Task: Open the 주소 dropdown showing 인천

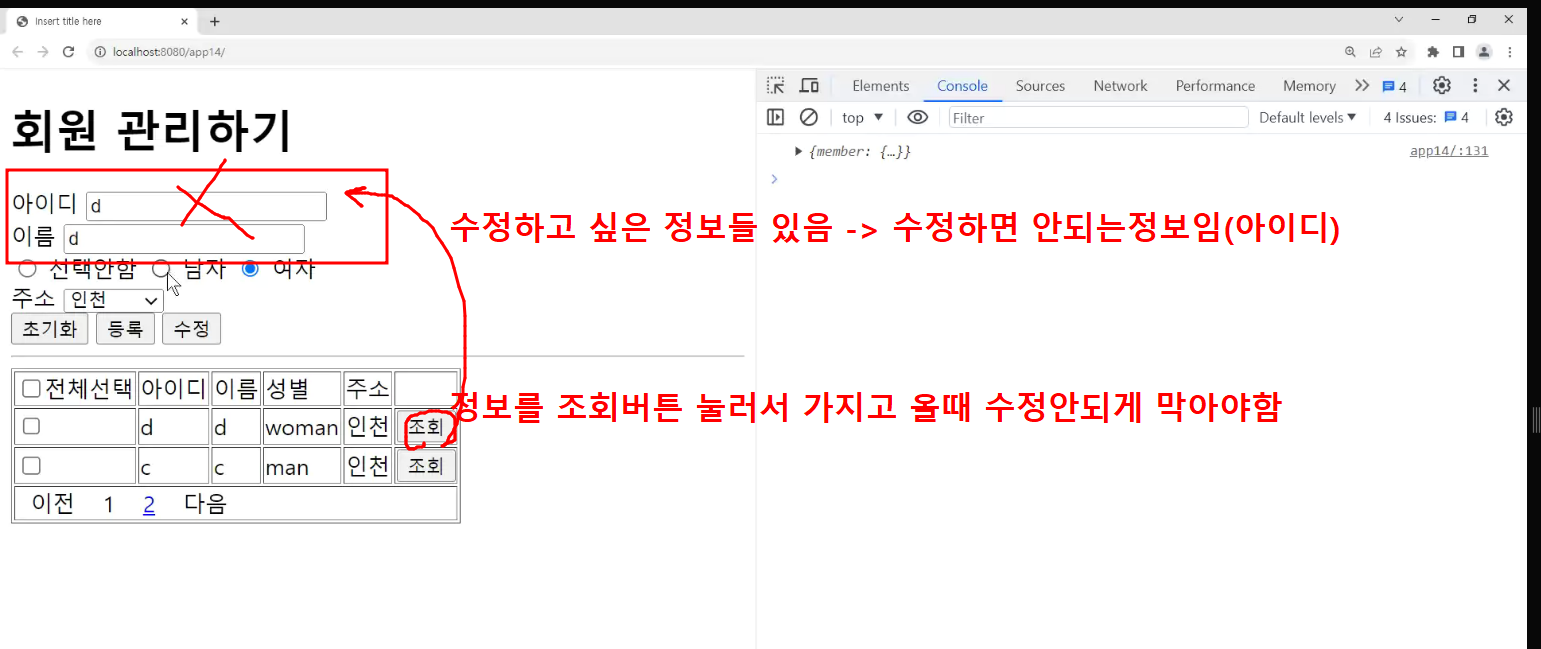Action: [113, 300]
